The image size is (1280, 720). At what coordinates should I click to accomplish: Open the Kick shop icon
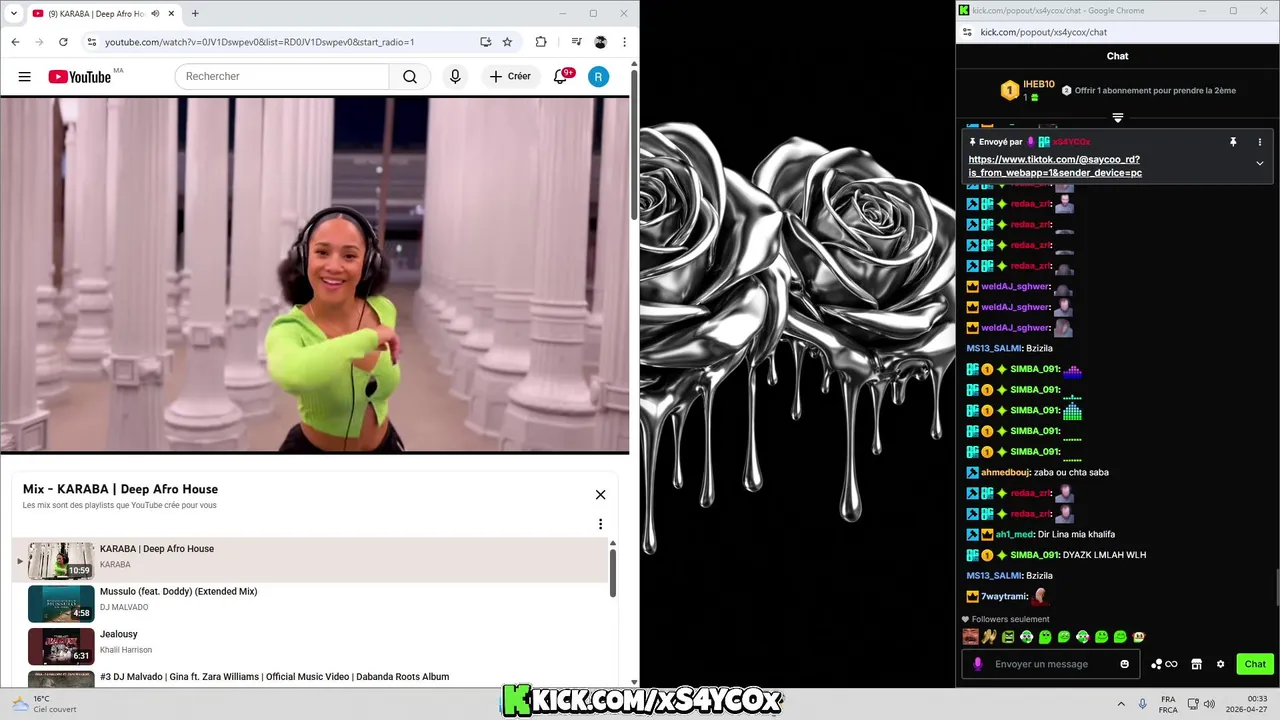coord(1196,664)
